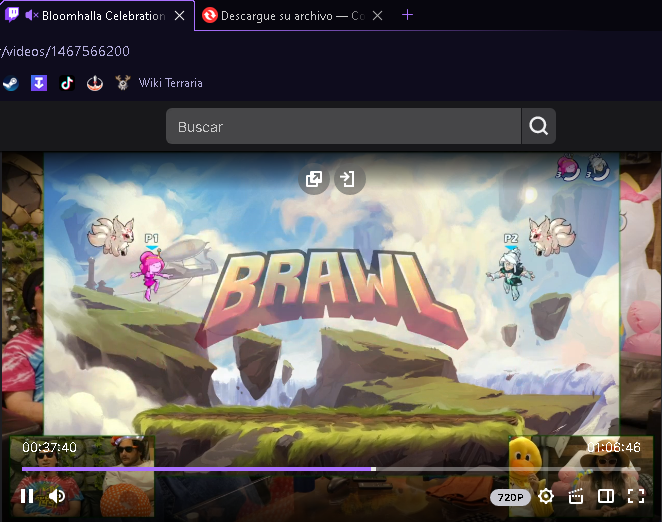The image size is (662, 522).
Task: Open the TikTok bookmark
Action: click(67, 83)
